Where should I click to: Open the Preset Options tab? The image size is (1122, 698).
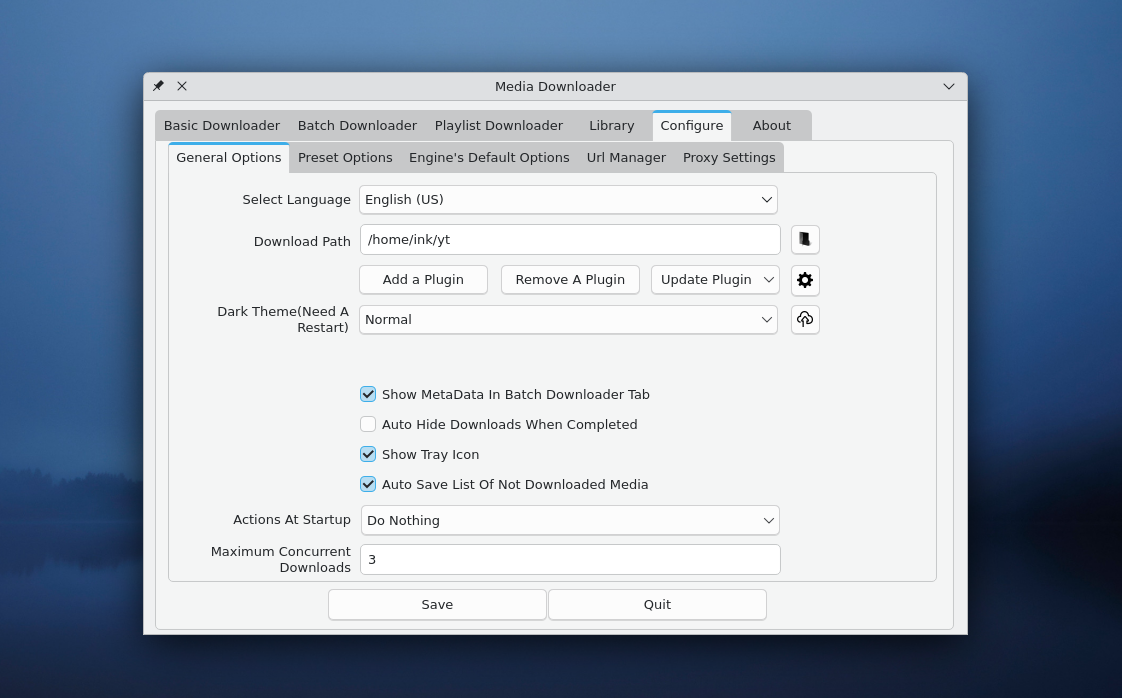click(x=345, y=157)
